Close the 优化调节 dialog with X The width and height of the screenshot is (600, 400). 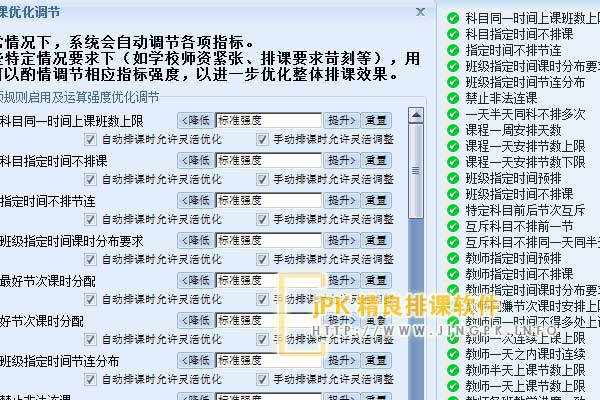(x=420, y=12)
